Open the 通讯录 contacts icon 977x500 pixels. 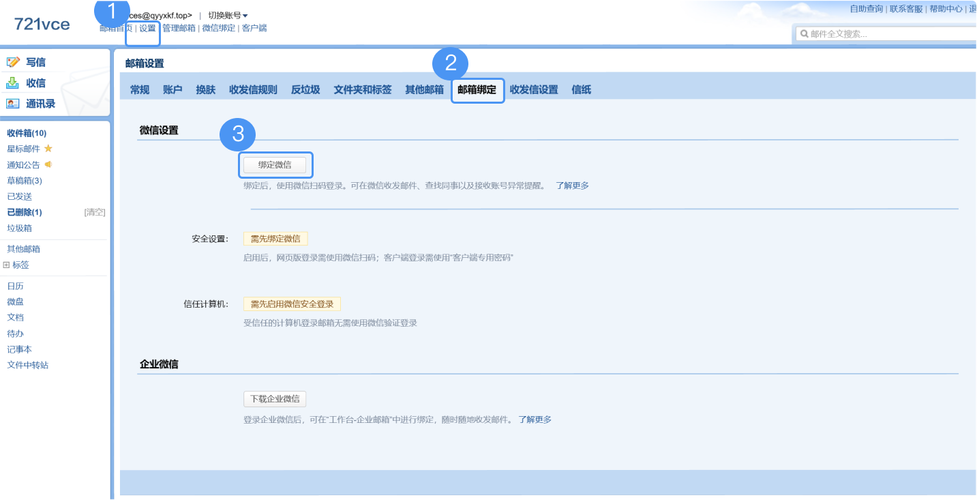coord(13,103)
